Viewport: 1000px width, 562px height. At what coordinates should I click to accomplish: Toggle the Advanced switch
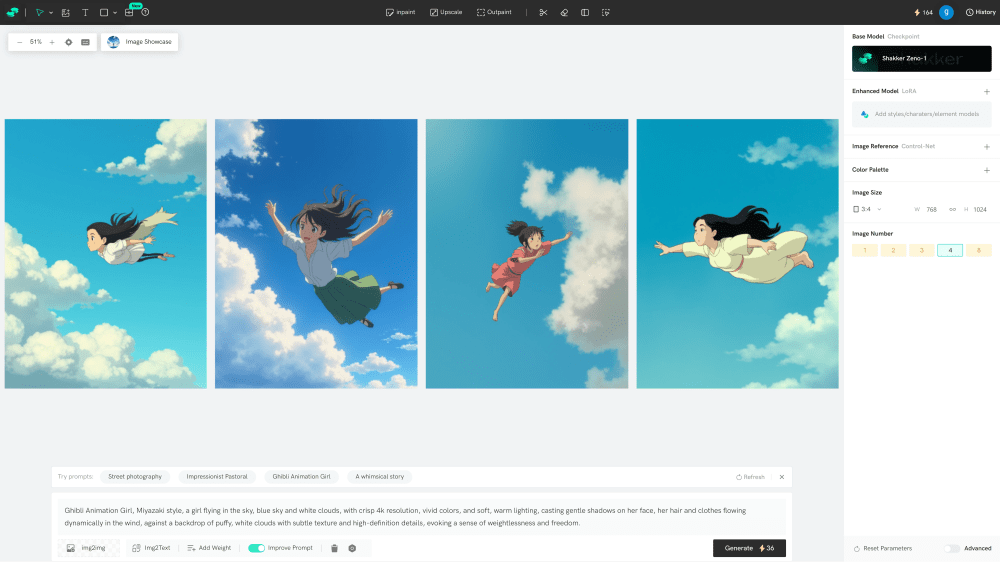coord(952,549)
